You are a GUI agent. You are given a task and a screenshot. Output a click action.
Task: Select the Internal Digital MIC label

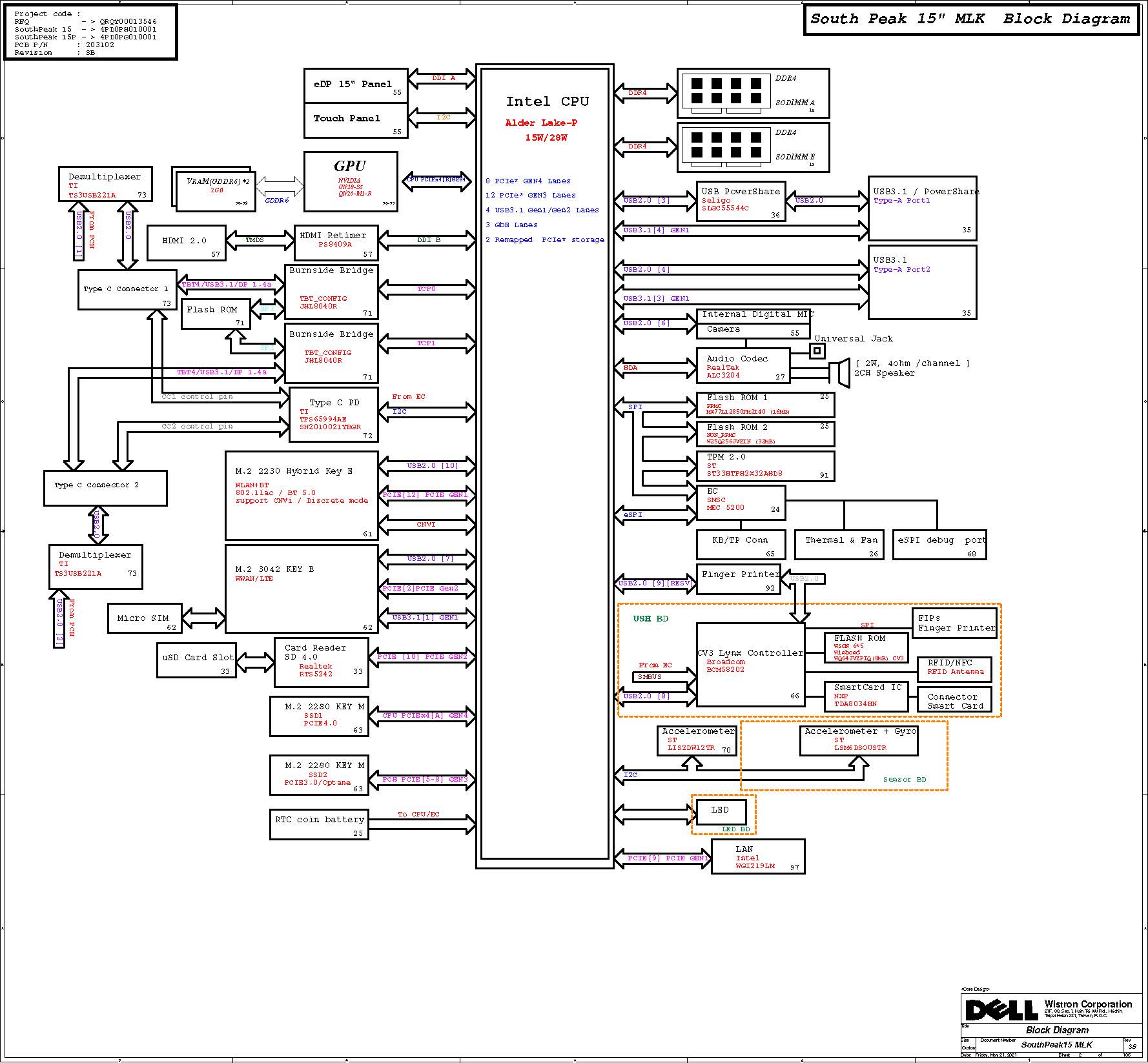(758, 314)
